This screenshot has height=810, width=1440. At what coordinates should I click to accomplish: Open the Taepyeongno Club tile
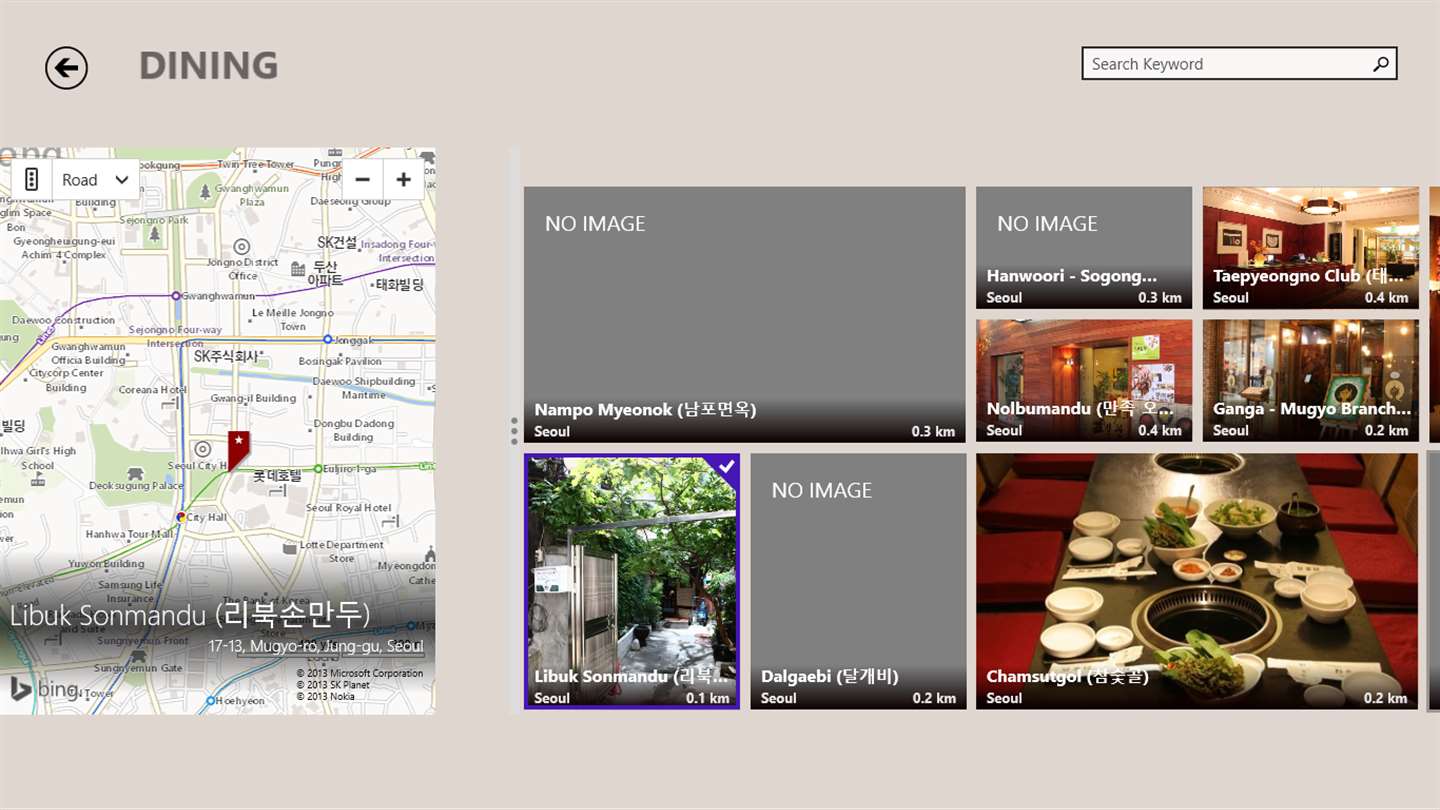[x=1310, y=247]
